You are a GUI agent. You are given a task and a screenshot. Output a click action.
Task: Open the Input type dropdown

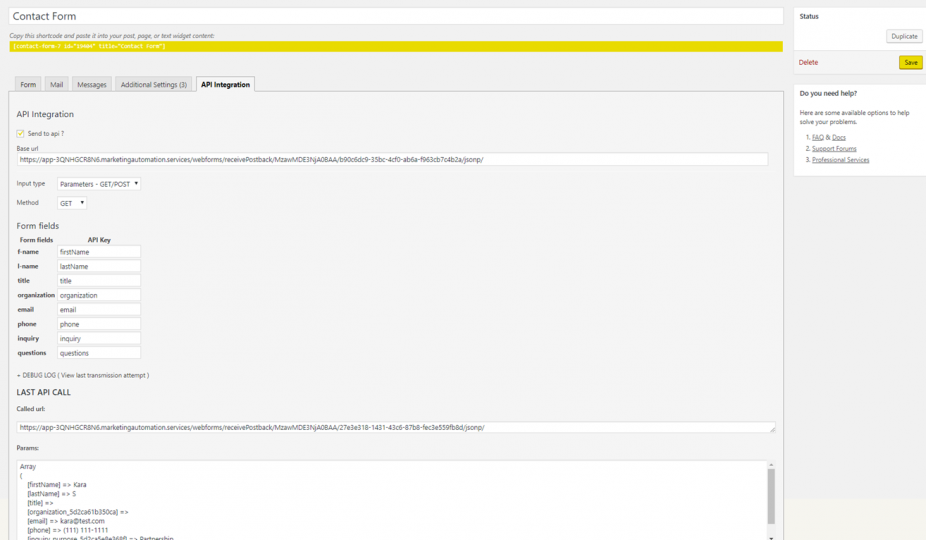pyautogui.click(x=98, y=184)
